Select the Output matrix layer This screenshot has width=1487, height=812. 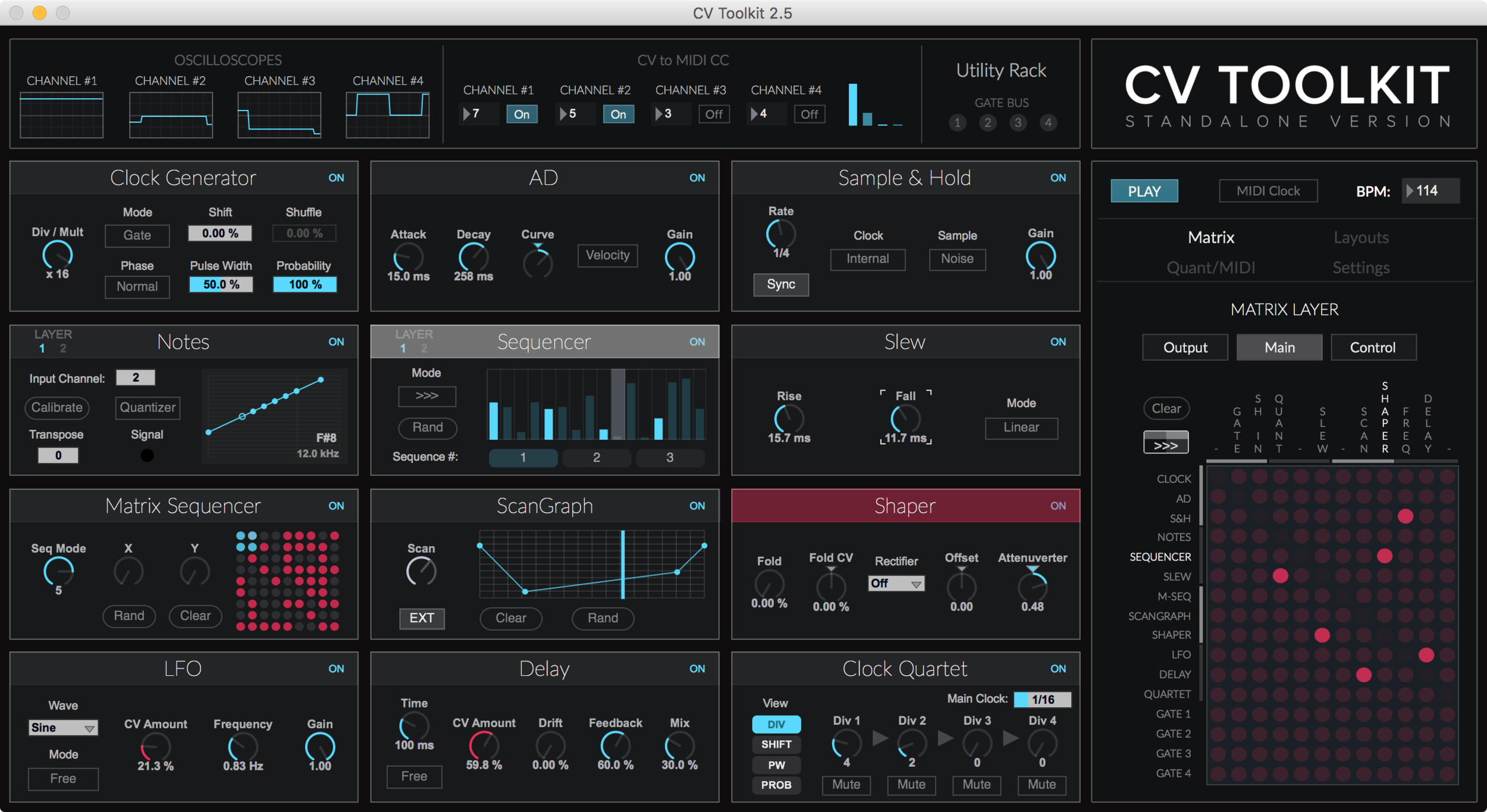pyautogui.click(x=1185, y=347)
